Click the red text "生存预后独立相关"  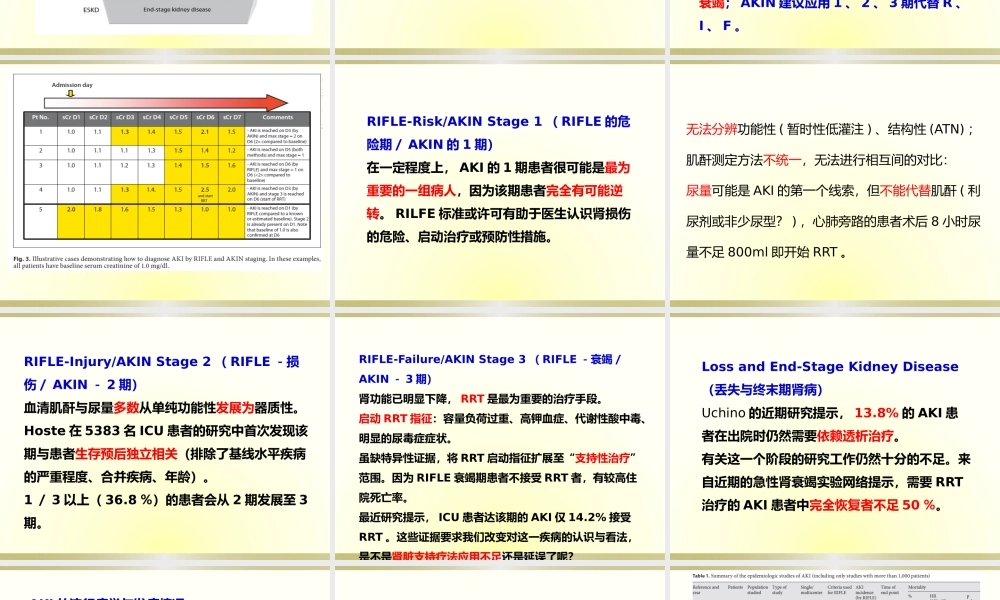(x=126, y=454)
